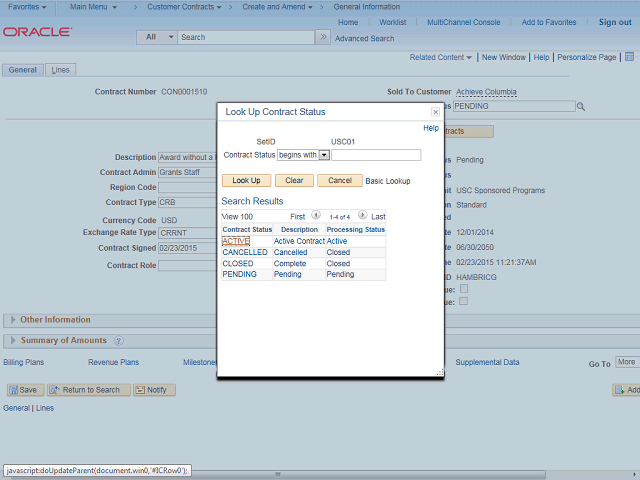Click the magnifier lookup icon beside PENDING field
The height and width of the screenshot is (480, 640).
(580, 106)
